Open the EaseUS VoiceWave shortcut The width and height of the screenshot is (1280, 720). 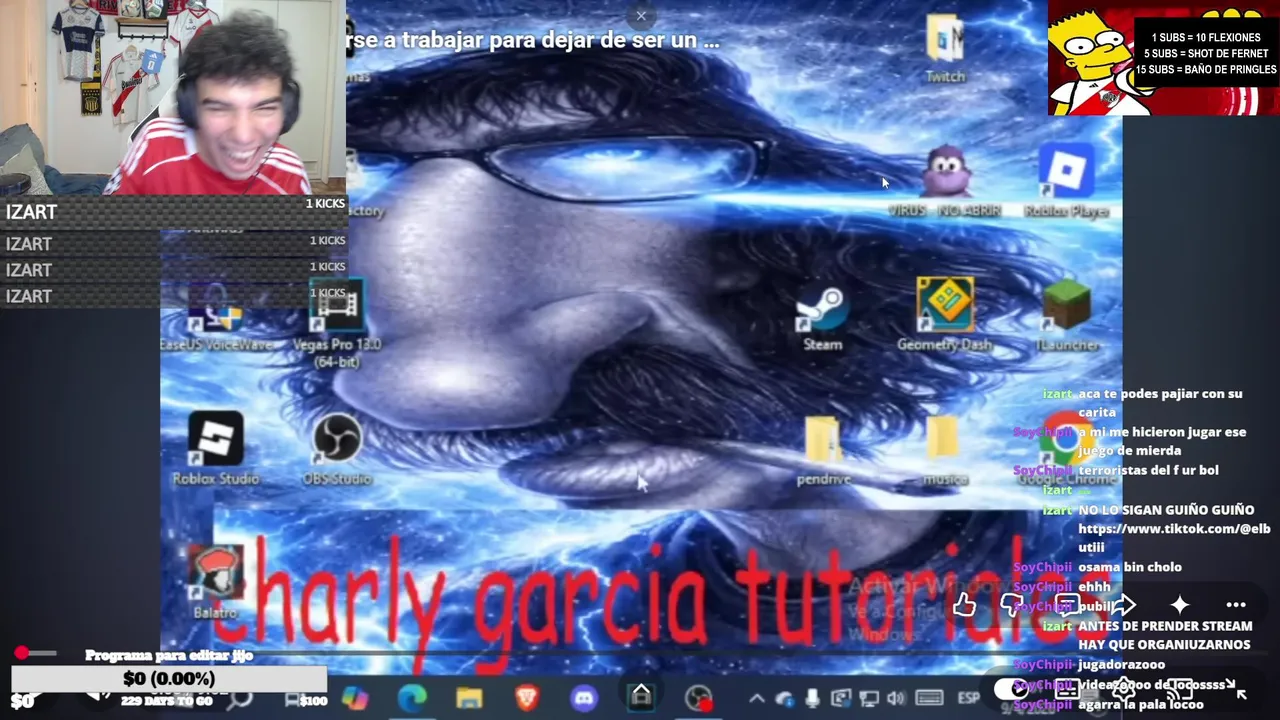(x=216, y=318)
